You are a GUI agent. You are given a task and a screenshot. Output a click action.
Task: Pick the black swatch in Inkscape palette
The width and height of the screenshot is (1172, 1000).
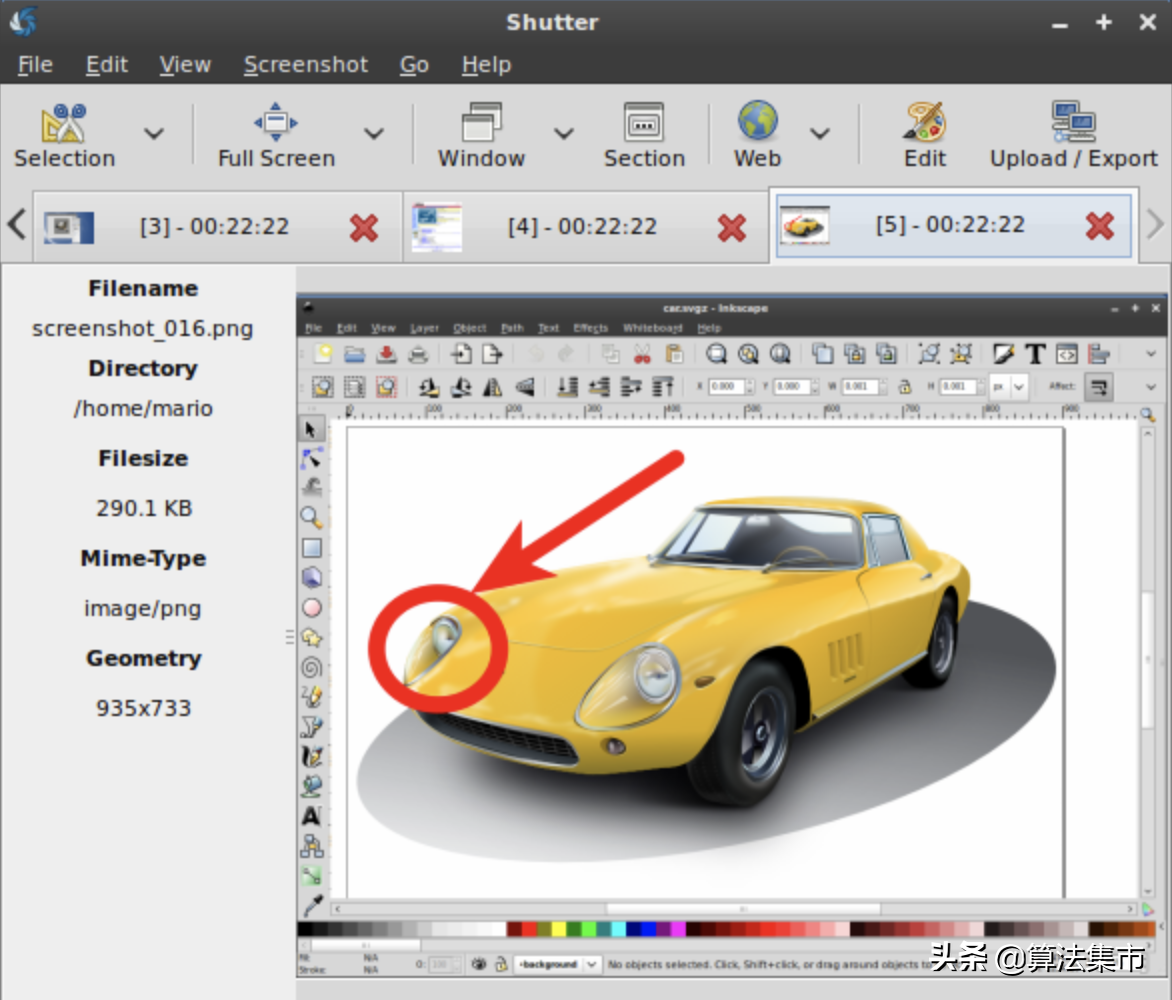[305, 929]
